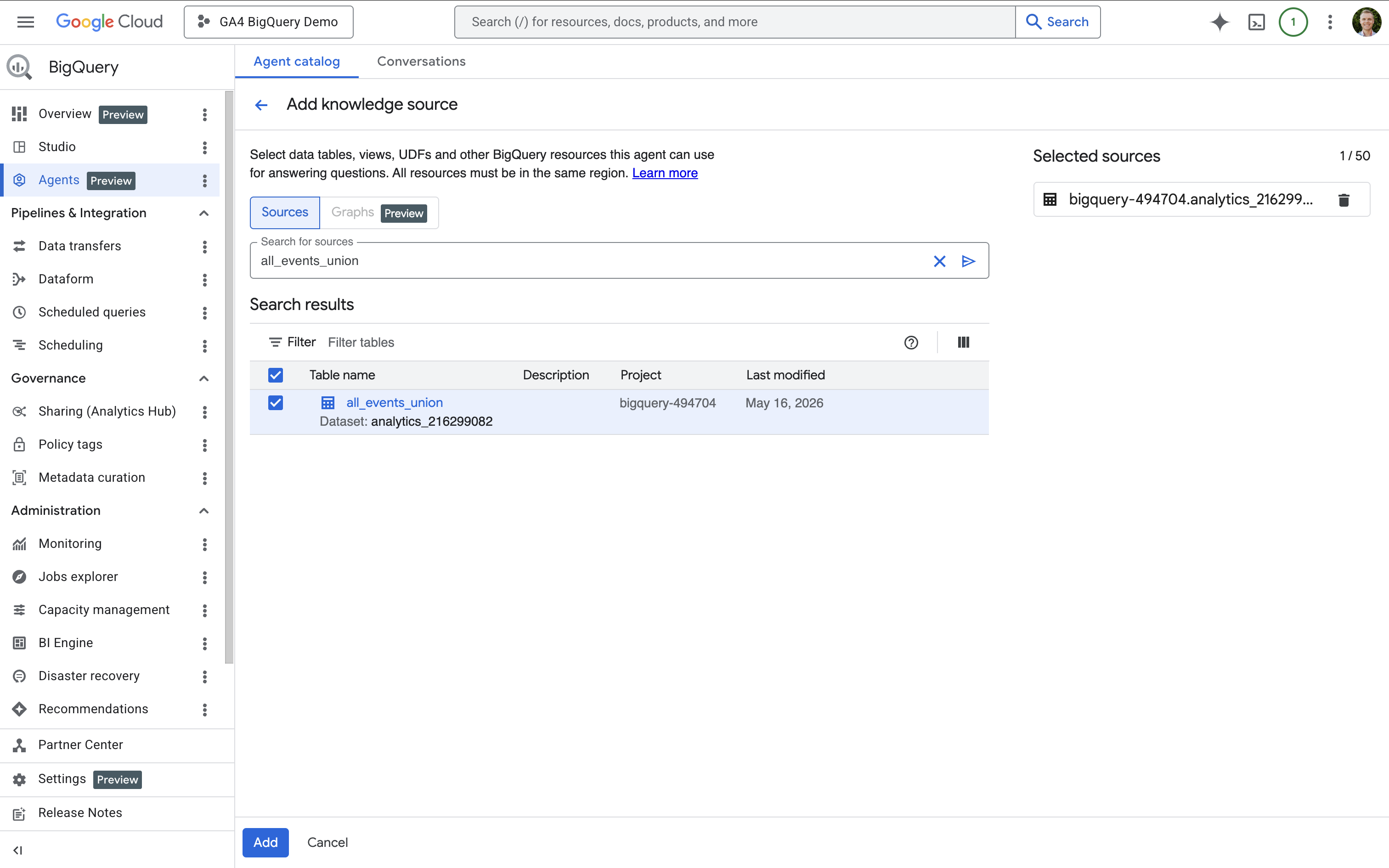
Task: Open the Gemini sparkle assistant icon
Action: pos(1219,22)
